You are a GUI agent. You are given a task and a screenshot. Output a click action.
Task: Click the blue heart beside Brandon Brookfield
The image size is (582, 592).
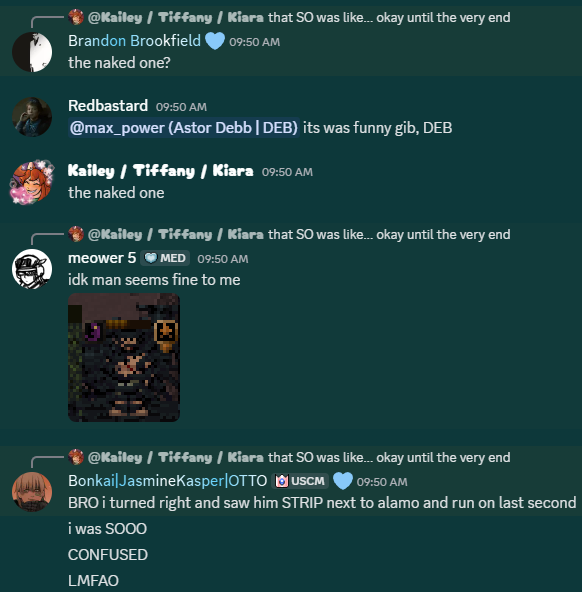(215, 41)
